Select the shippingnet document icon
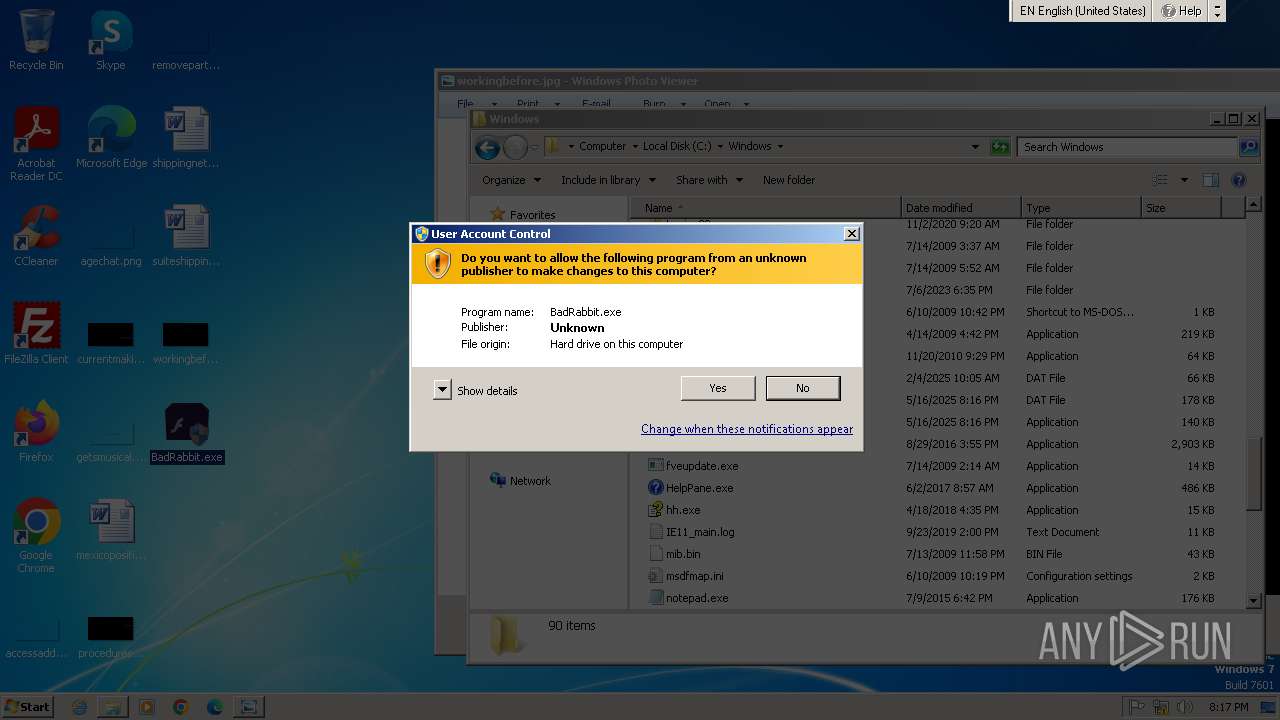Viewport: 1280px width, 720px height. pos(186,138)
